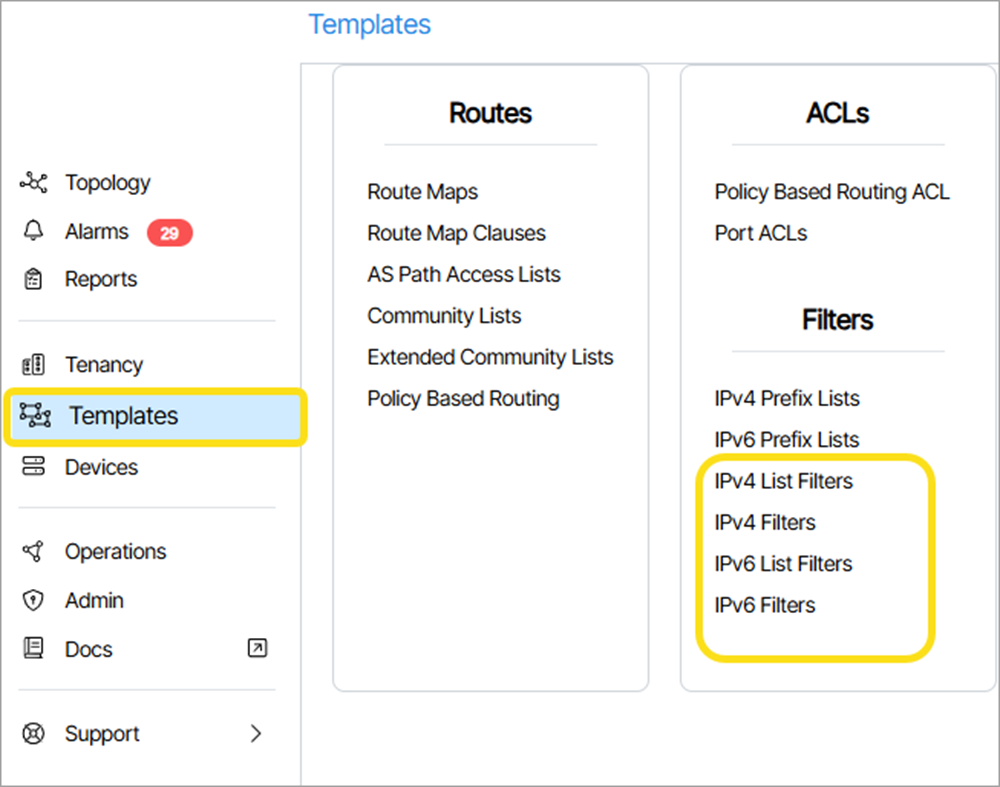Open the Route Maps link
Screen dimensions: 1000x787
pyautogui.click(x=422, y=192)
